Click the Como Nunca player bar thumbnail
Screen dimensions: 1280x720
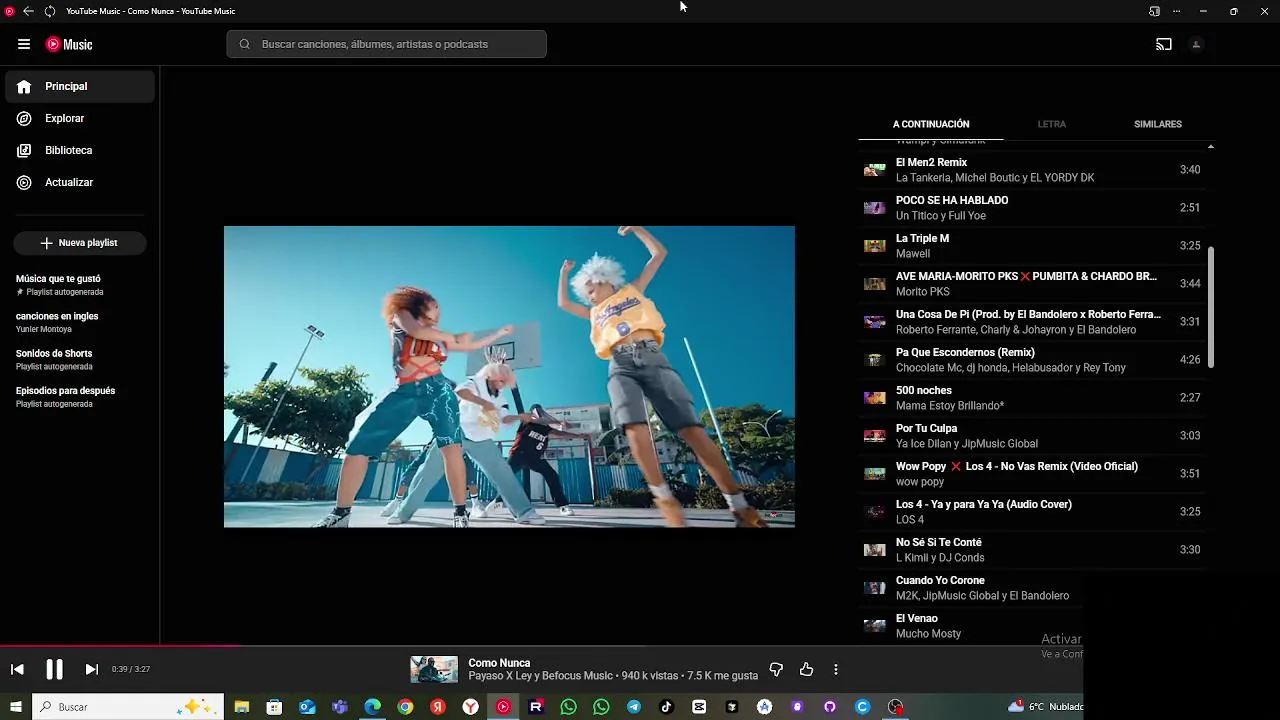434,669
